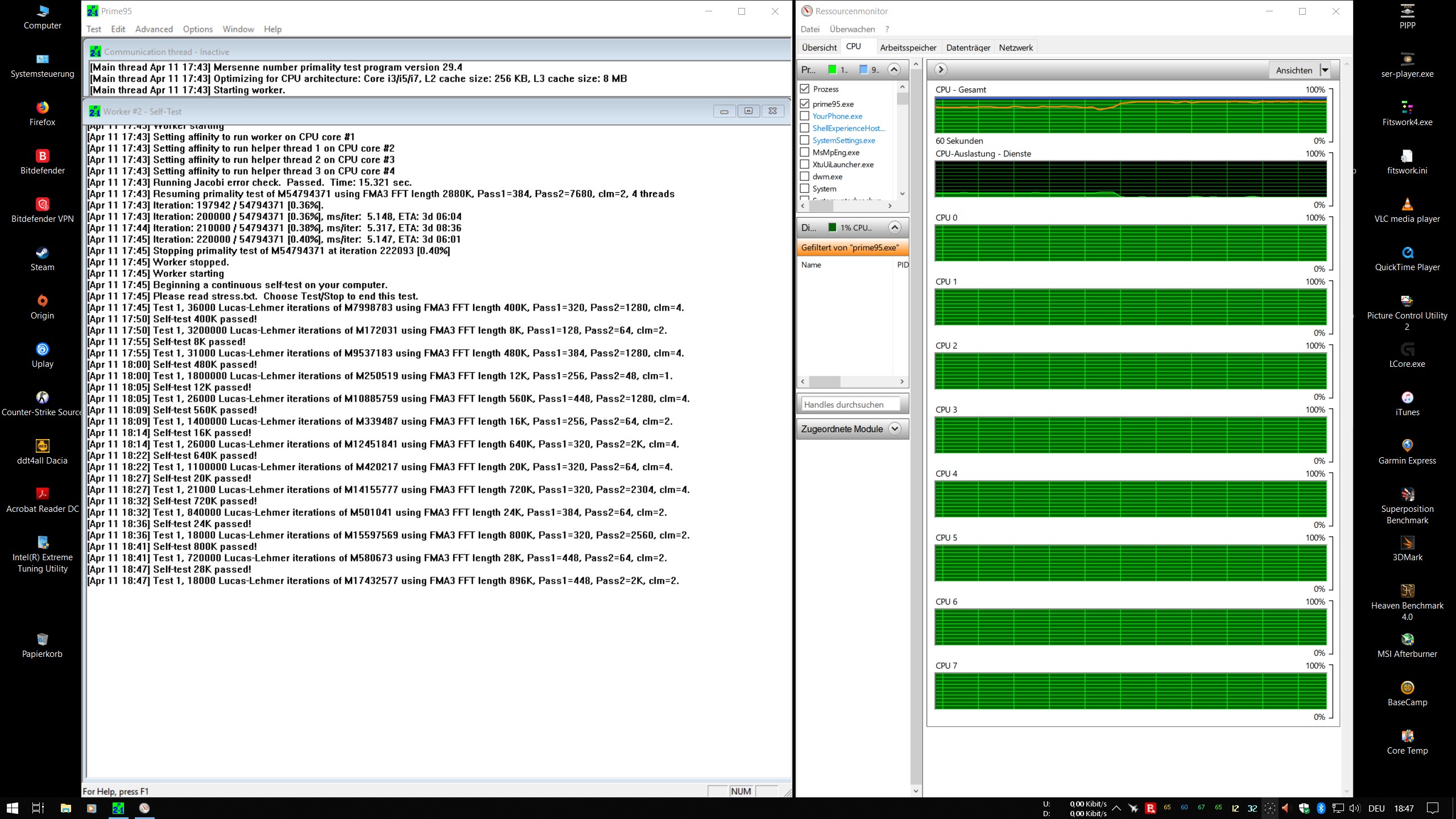Click the Handles durchsuchen search field

click(x=851, y=404)
